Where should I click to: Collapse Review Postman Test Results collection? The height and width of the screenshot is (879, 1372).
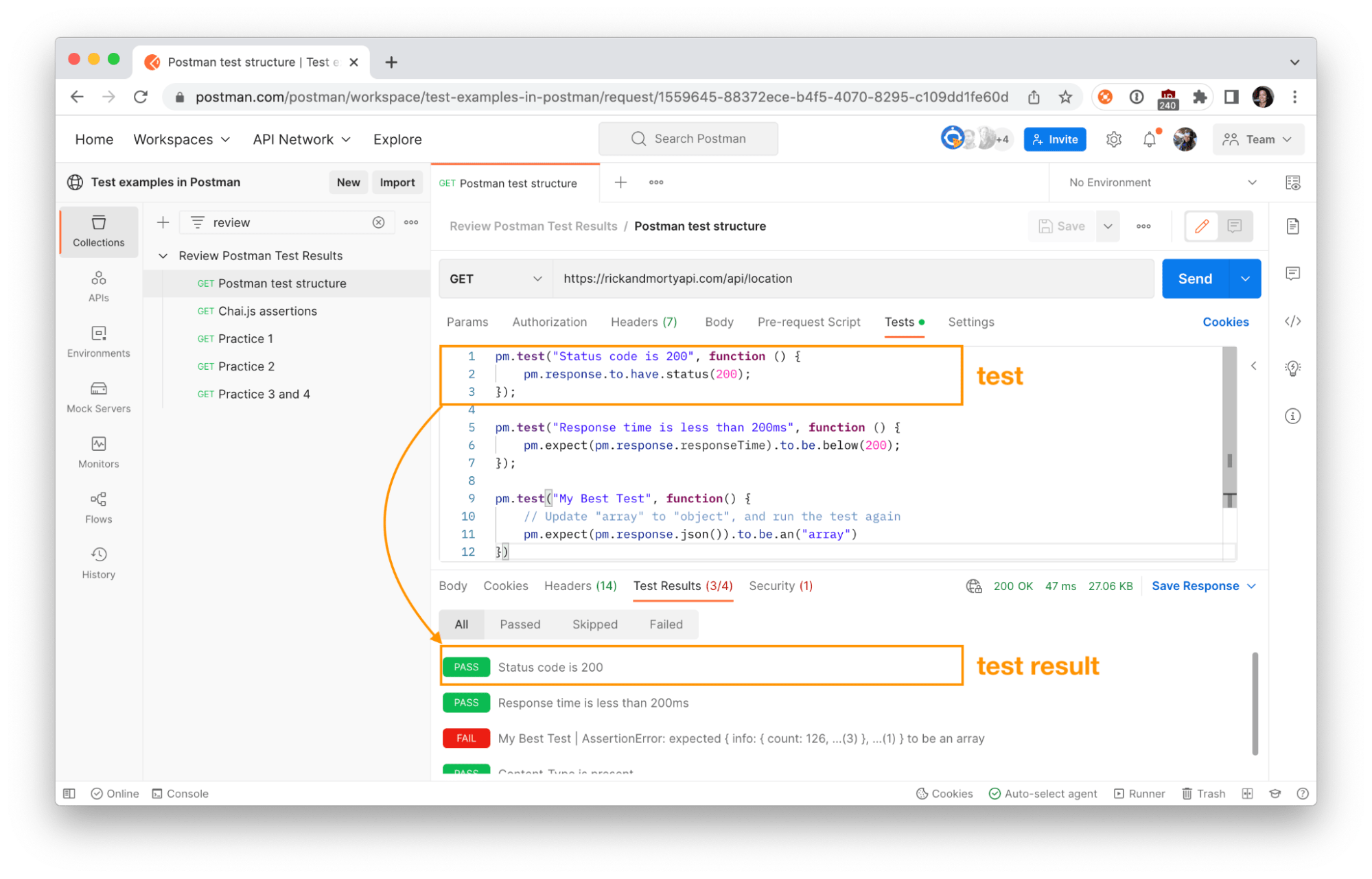click(x=163, y=256)
